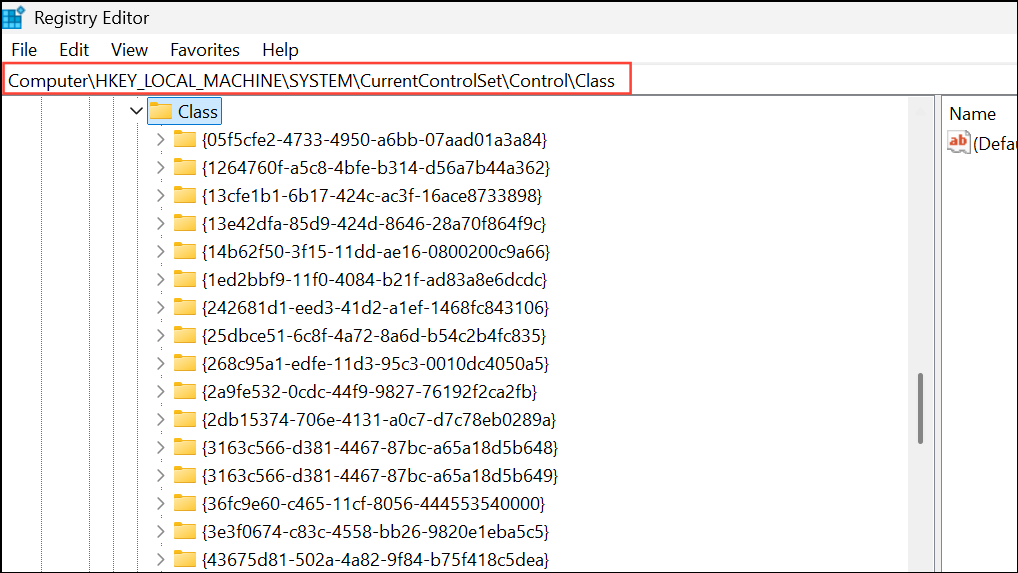Select key name {05f5cfe2-4733-4950-a6bb-07aad01a3a84}
The height and width of the screenshot is (573, 1018).
click(375, 140)
